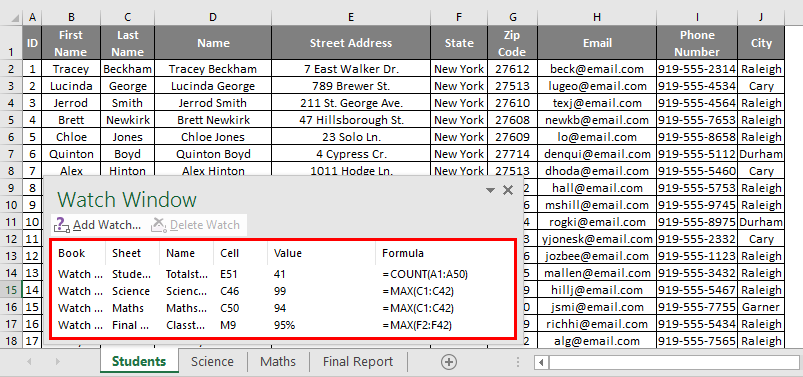Click the email cell yjonesk@email.com
The height and width of the screenshot is (377, 803).
597,239
